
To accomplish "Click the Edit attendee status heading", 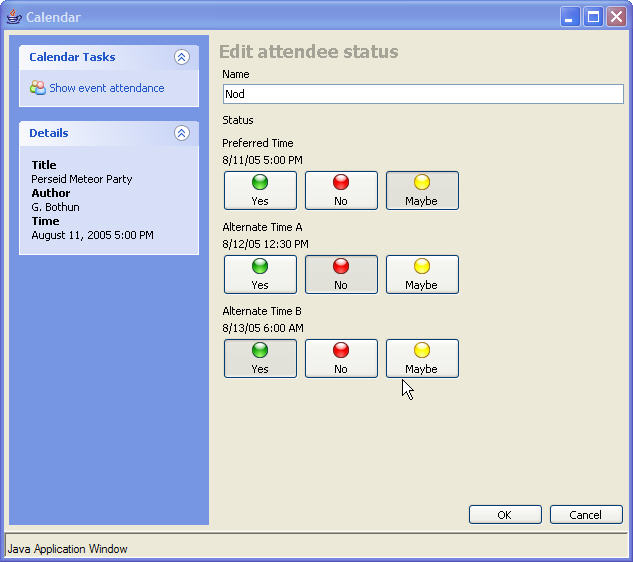I will coord(309,52).
